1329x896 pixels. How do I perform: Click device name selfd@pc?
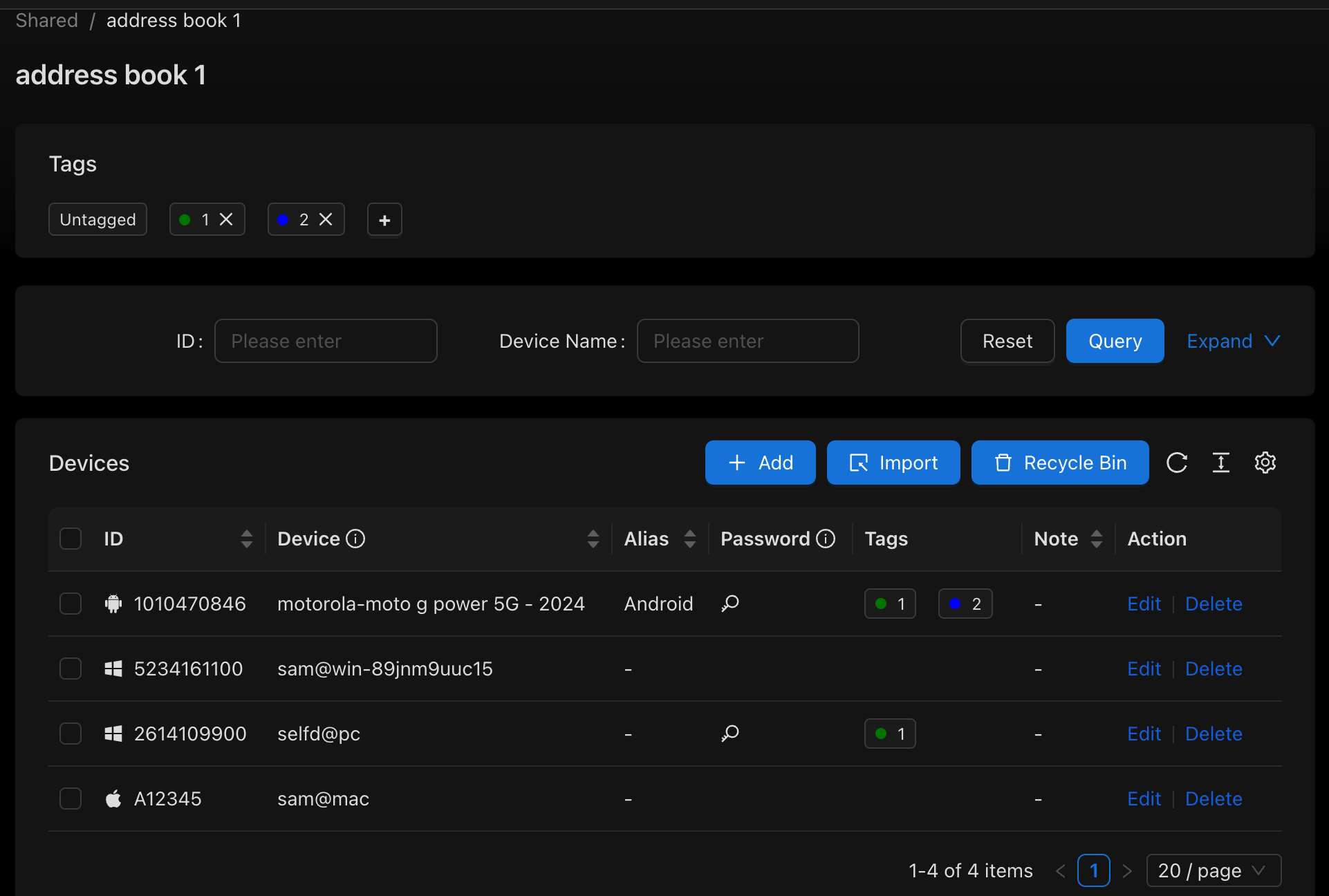click(319, 734)
